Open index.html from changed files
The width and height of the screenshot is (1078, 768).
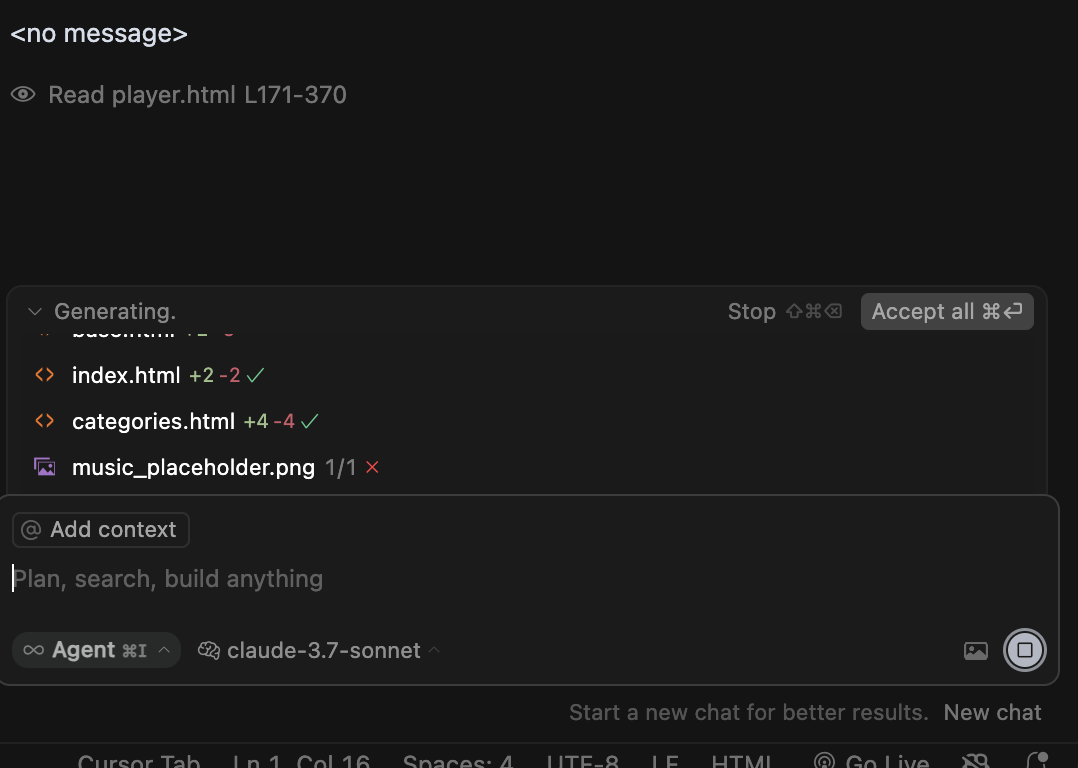(x=126, y=375)
